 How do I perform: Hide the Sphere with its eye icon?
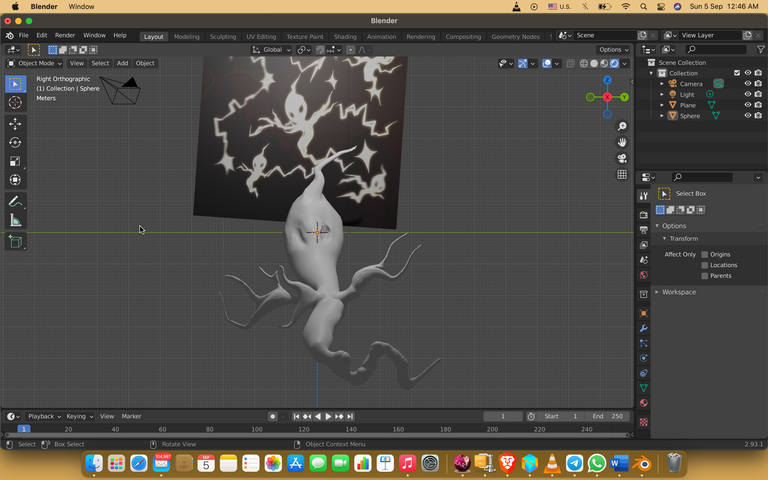click(x=747, y=116)
